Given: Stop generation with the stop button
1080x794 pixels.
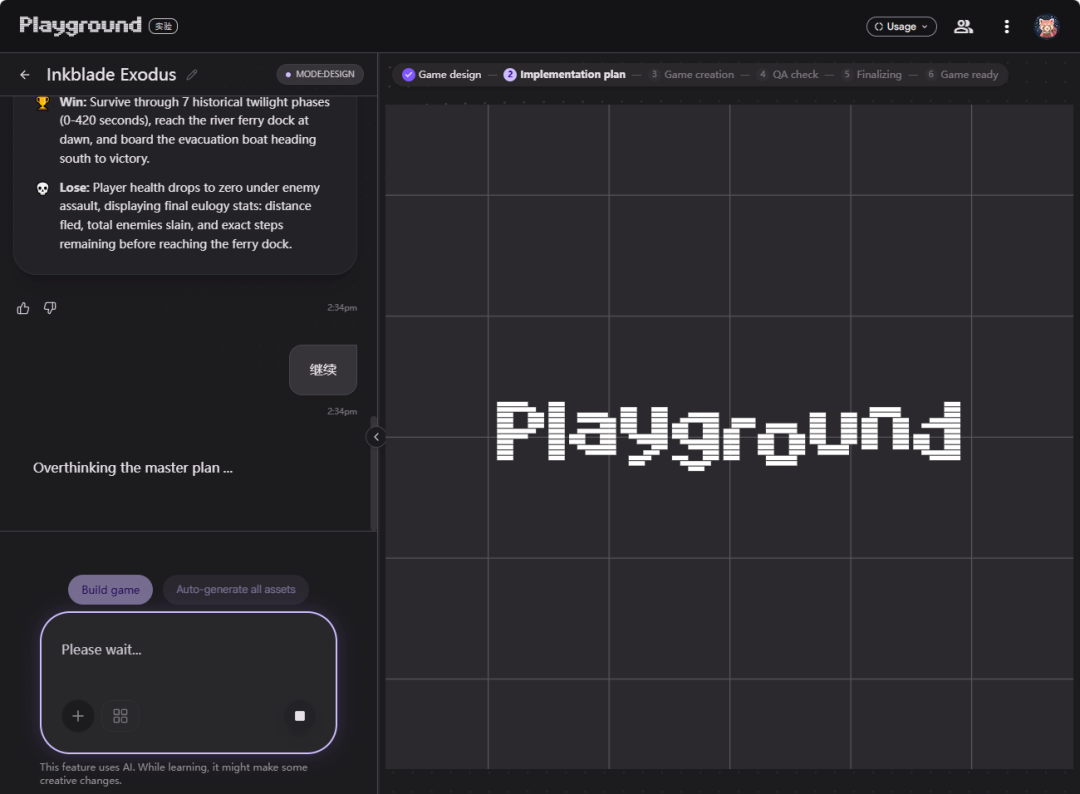Looking at the screenshot, I should tap(300, 716).
